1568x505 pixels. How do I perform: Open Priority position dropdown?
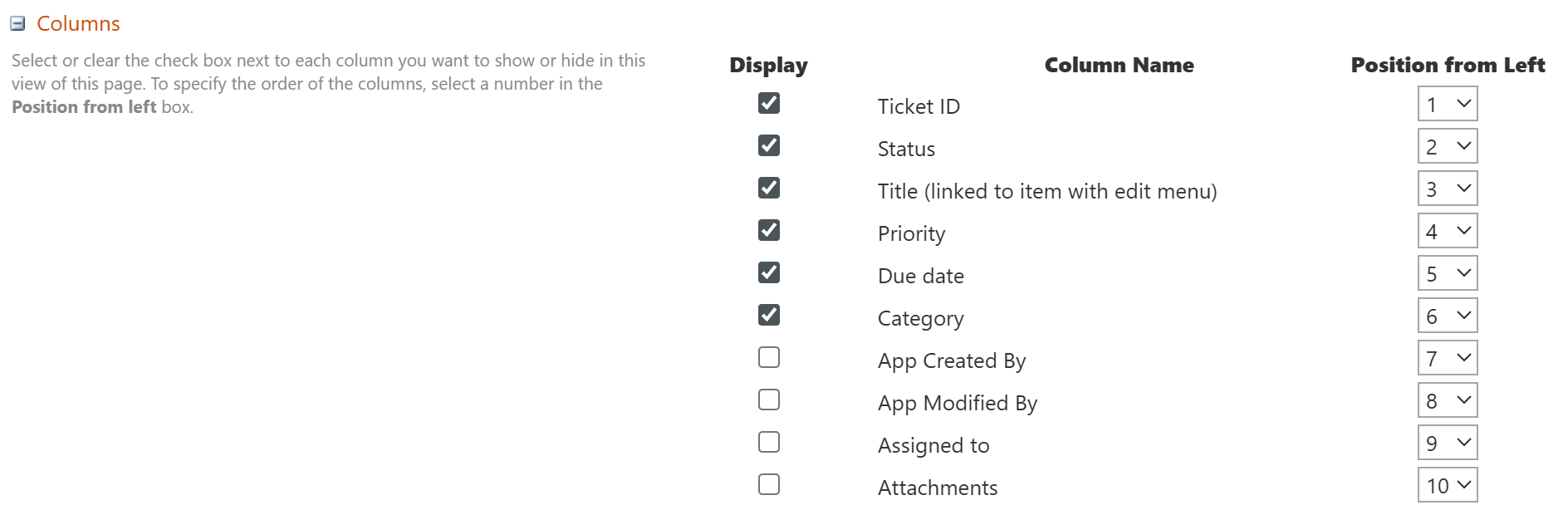click(1447, 232)
